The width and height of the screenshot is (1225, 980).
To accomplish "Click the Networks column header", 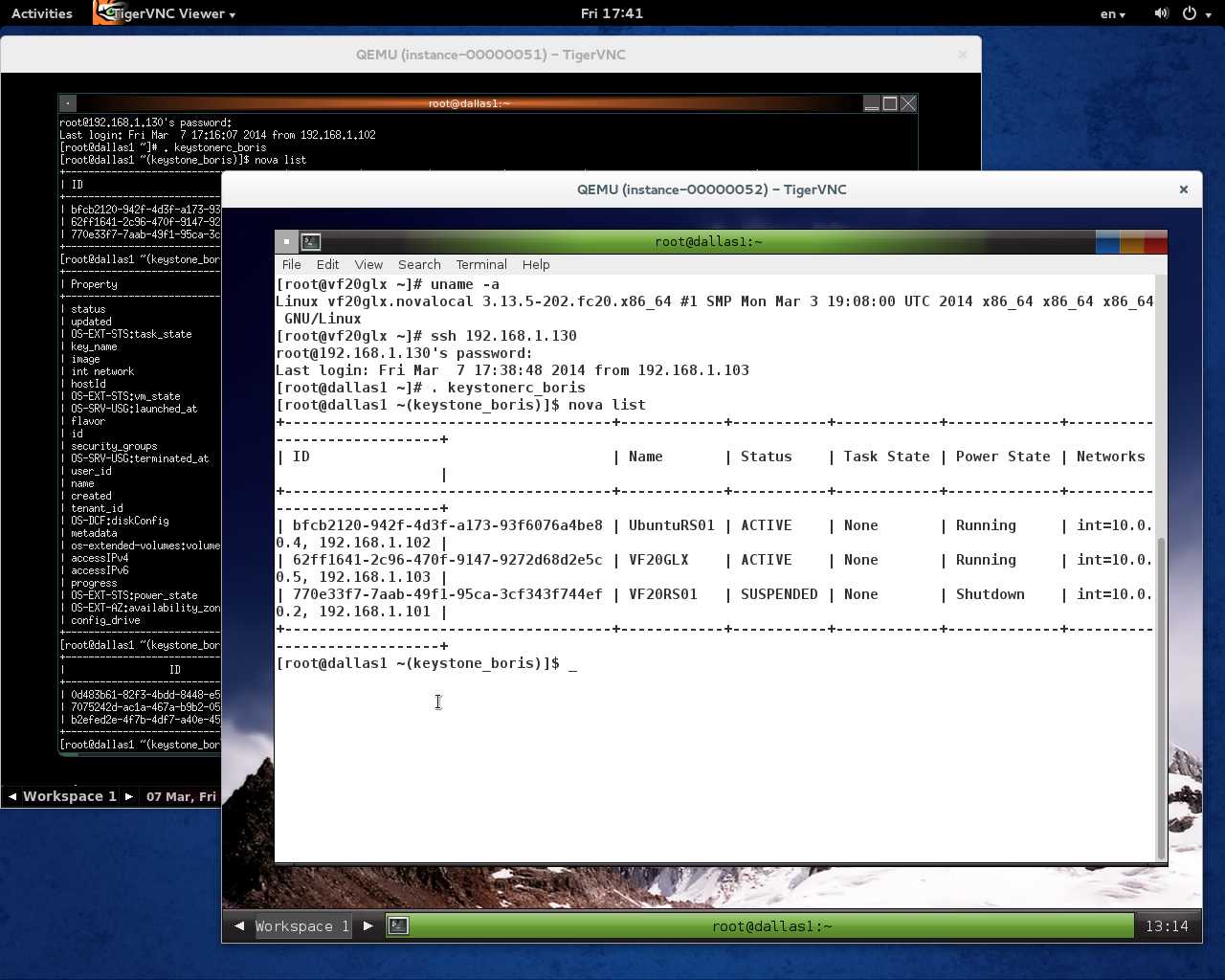I will [1111, 457].
